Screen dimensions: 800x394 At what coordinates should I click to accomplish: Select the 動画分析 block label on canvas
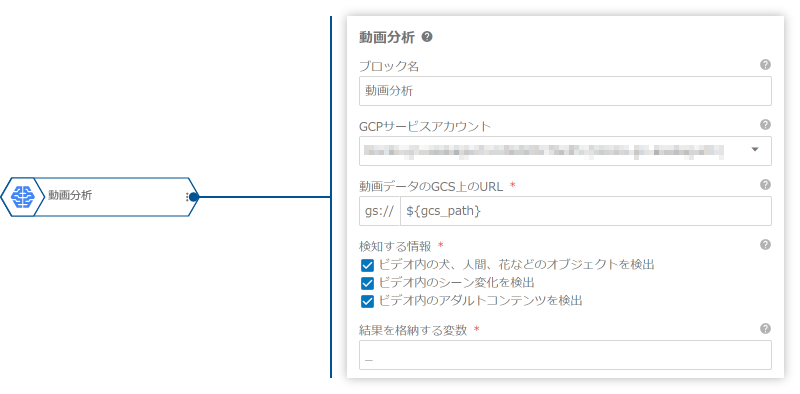pyautogui.click(x=70, y=195)
